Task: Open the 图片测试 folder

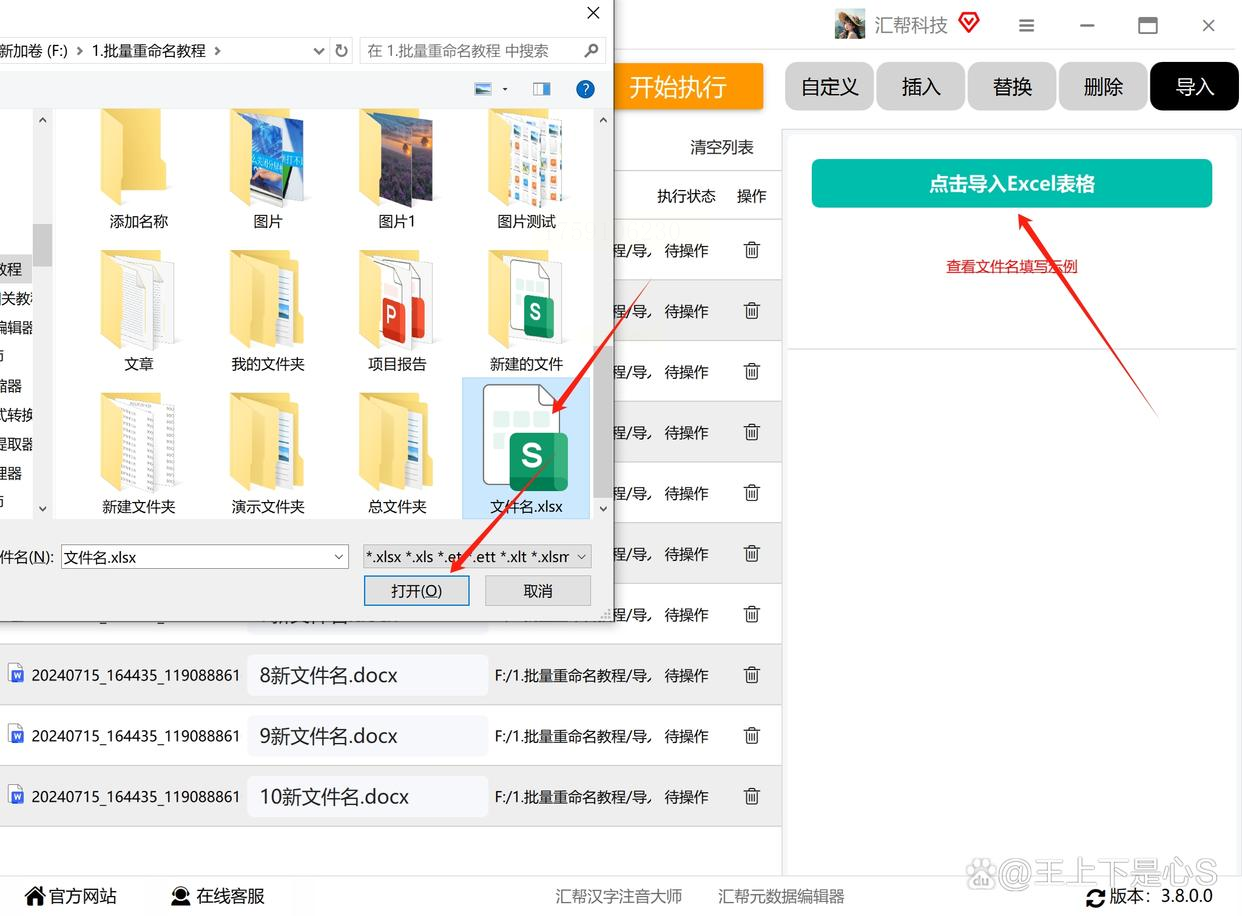Action: 526,170
